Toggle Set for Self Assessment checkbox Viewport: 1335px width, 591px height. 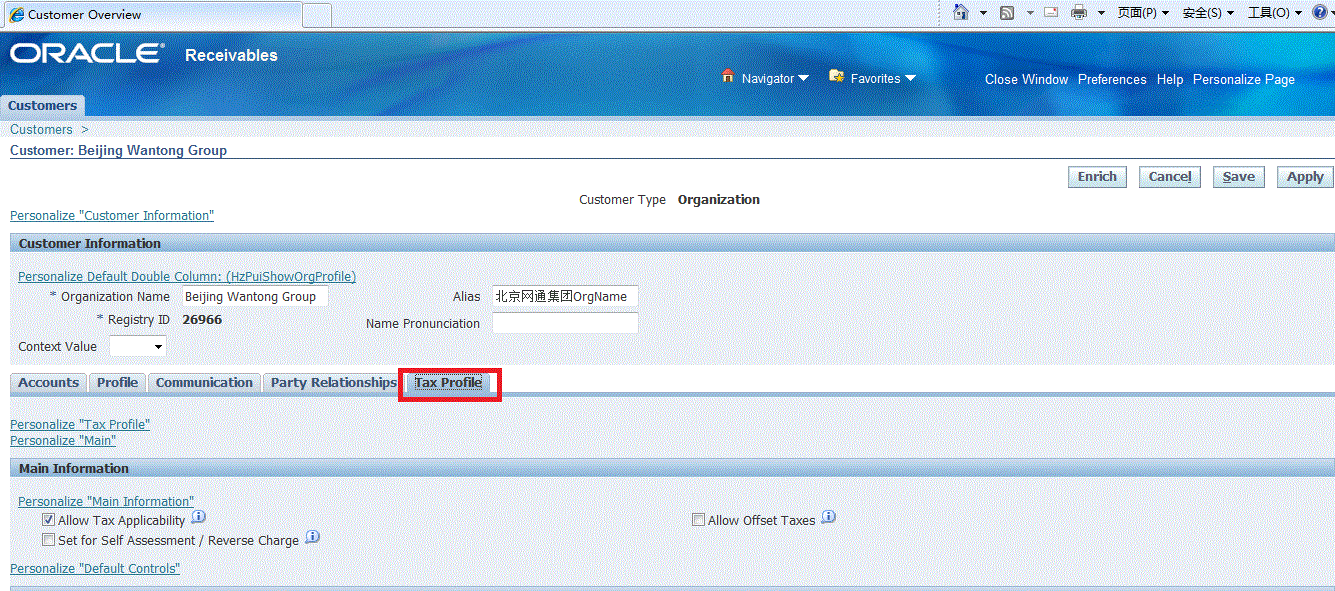(x=48, y=540)
